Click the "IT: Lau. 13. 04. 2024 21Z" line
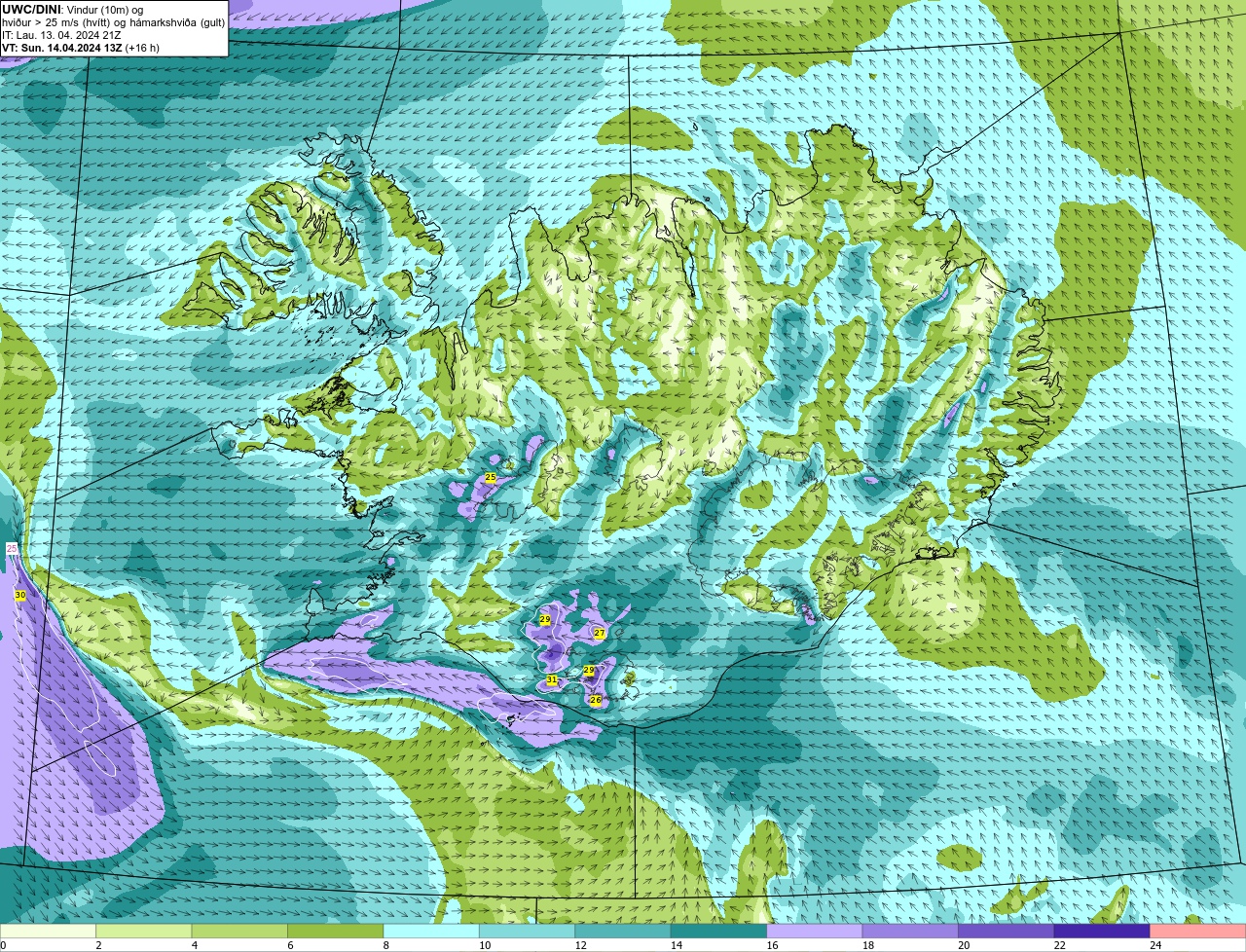Screen dimensions: 1246x952 pyautogui.click(x=61, y=35)
